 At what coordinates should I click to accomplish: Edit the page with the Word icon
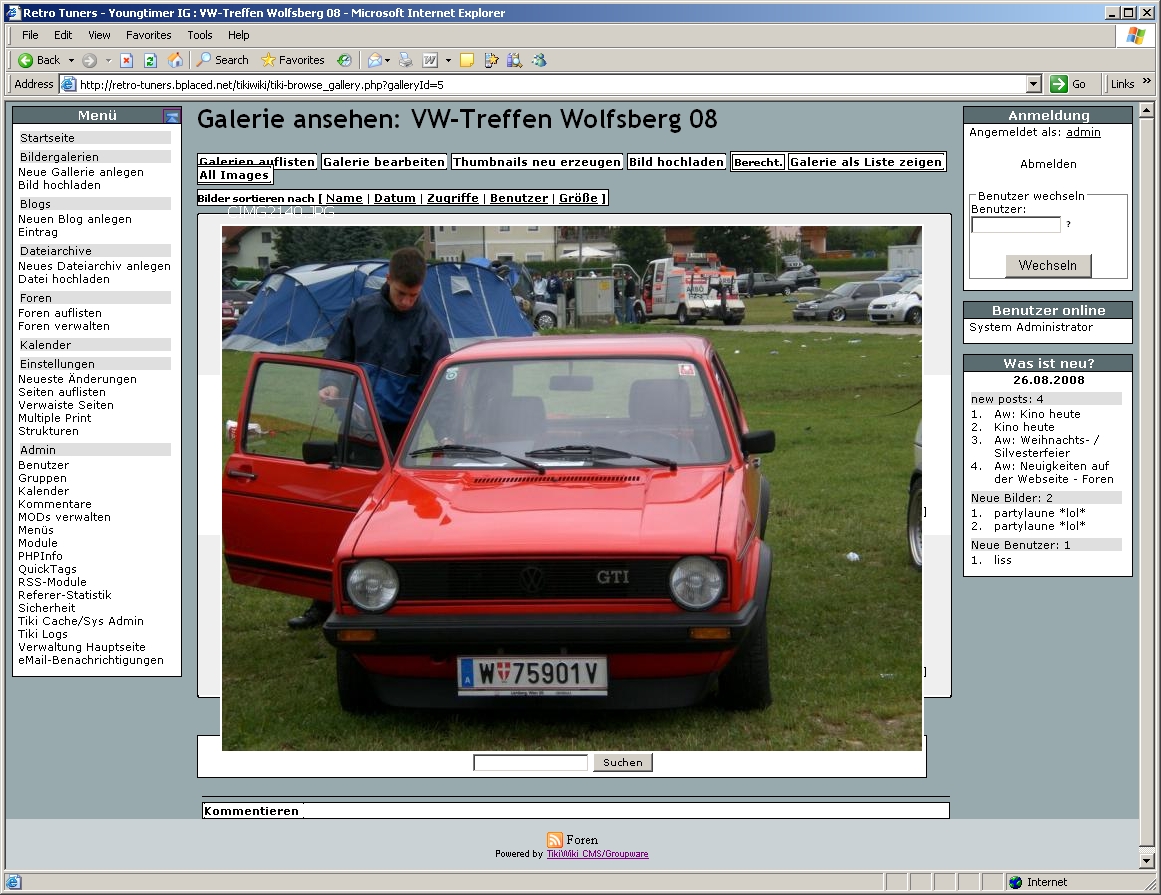pos(430,60)
